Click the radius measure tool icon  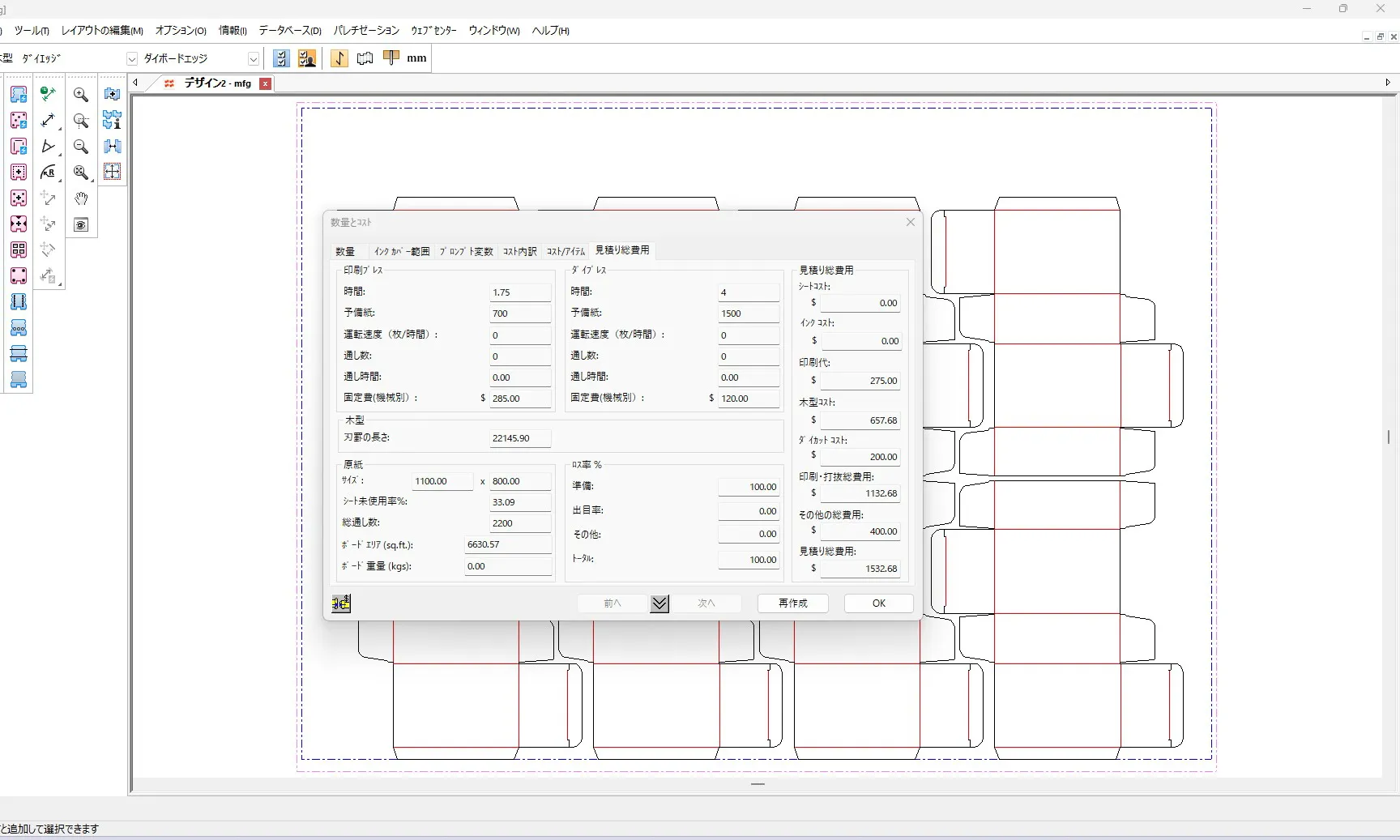pos(49,173)
